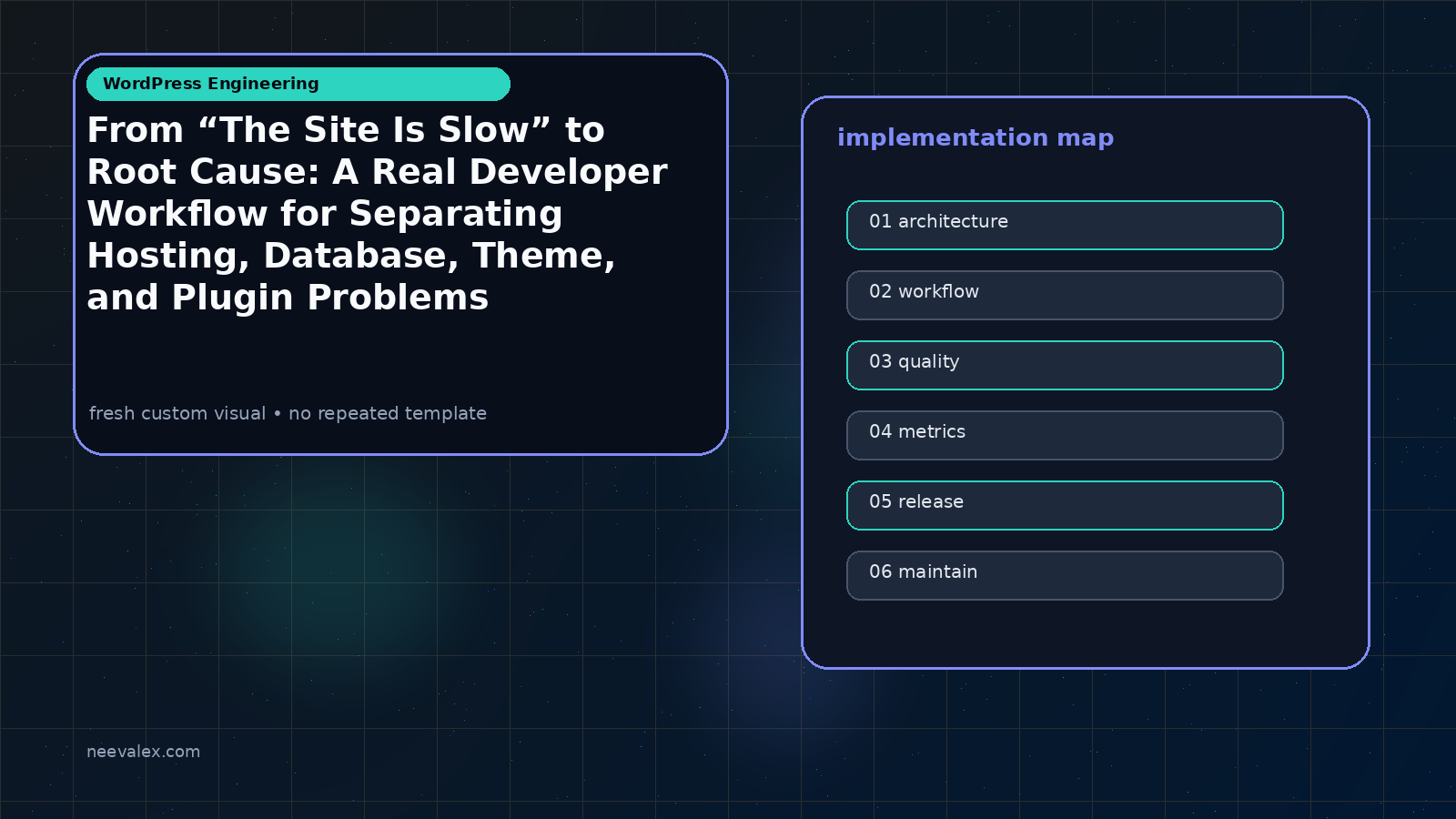Select the '01 architecture' map item
The width and height of the screenshot is (1456, 819).
point(1065,225)
